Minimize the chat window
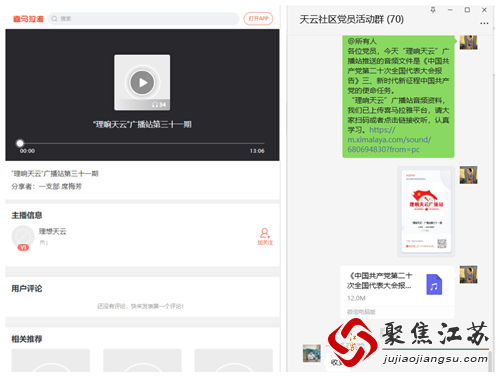This screenshot has width=500, height=377. click(450, 10)
